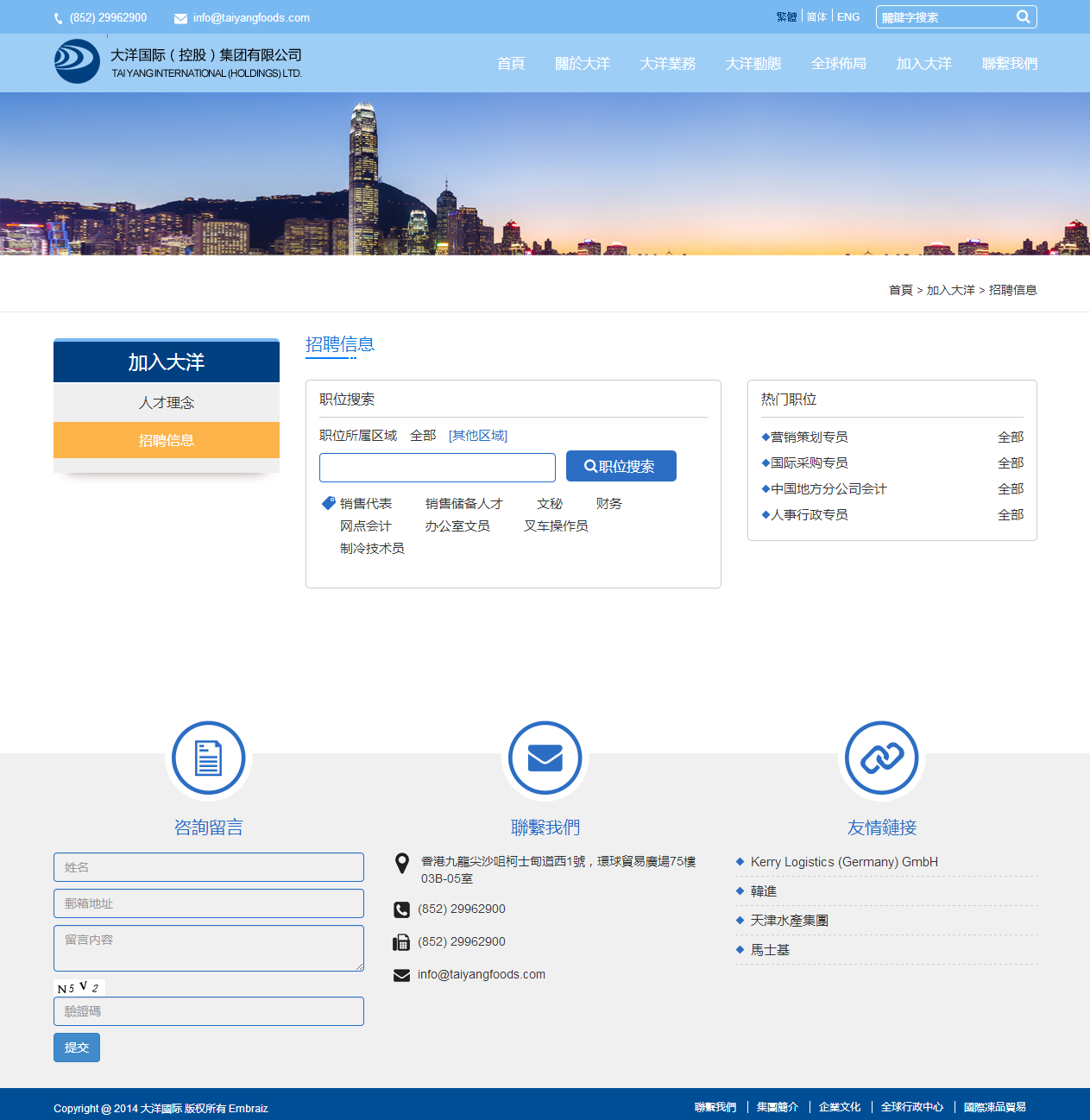1090x1120 pixels.
Task: Click the magnifier icon in keyword search
Action: (x=1023, y=16)
